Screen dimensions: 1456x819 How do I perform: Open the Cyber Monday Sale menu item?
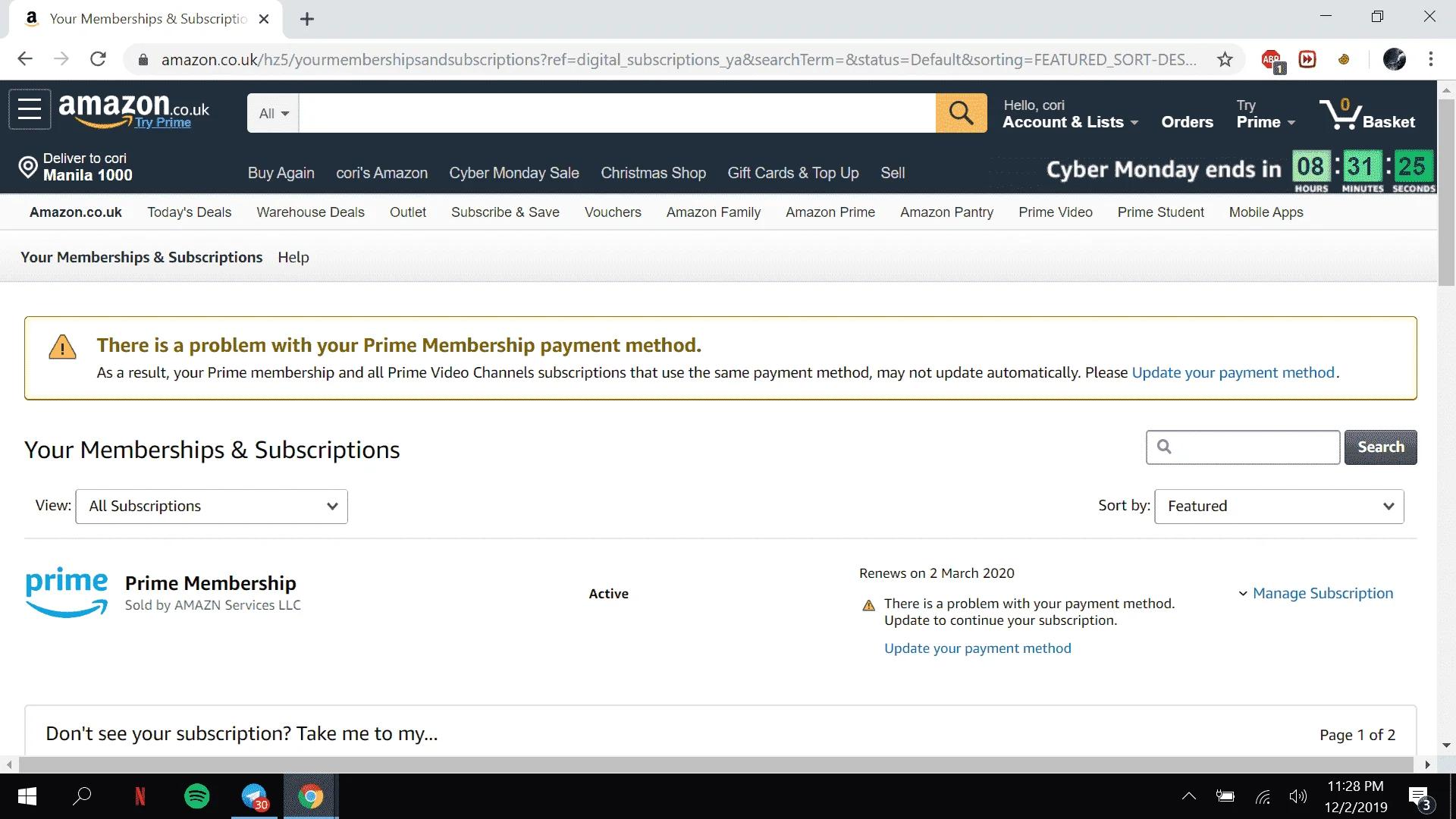pyautogui.click(x=513, y=173)
